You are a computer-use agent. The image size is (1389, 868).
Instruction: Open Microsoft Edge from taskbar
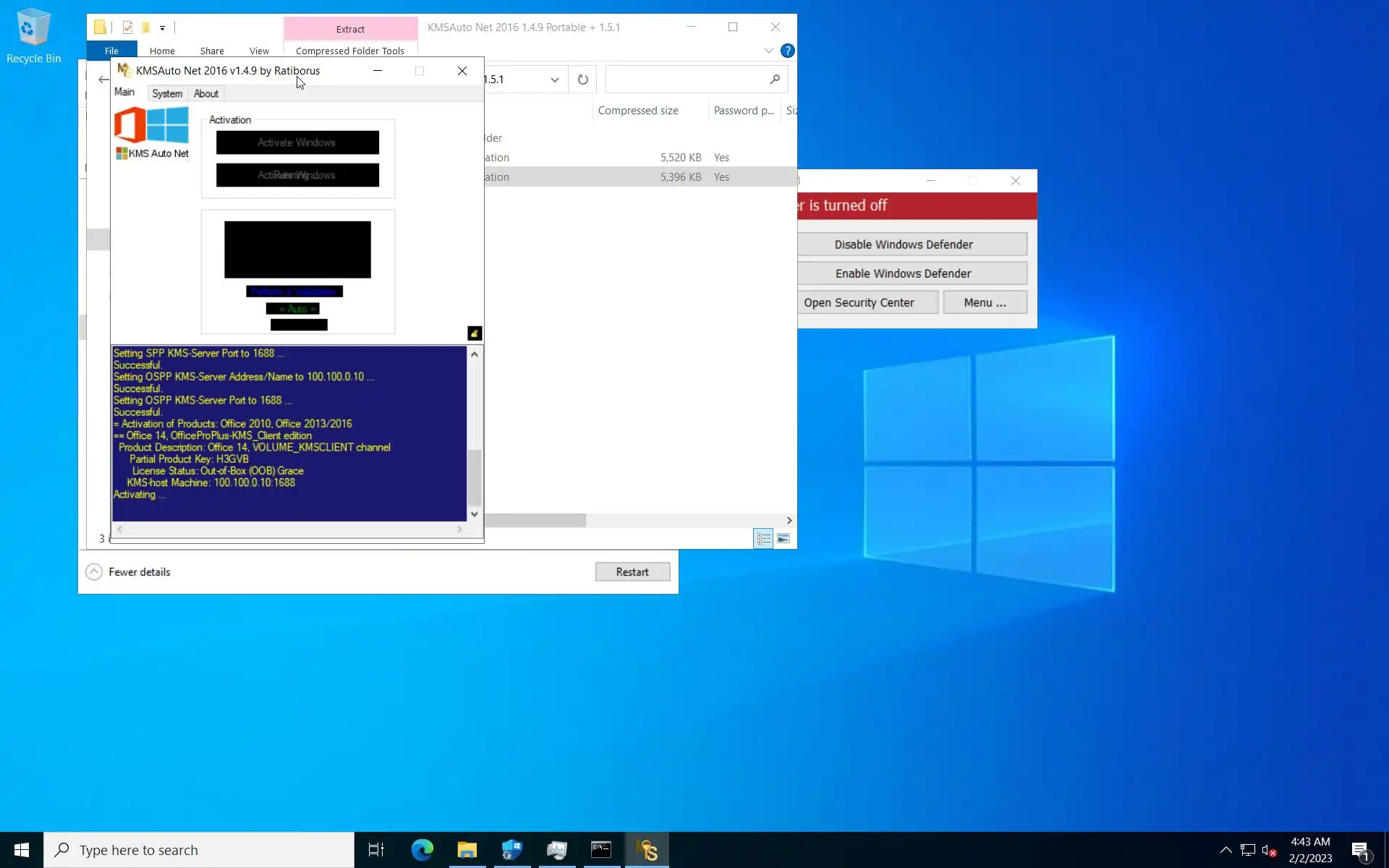422,850
